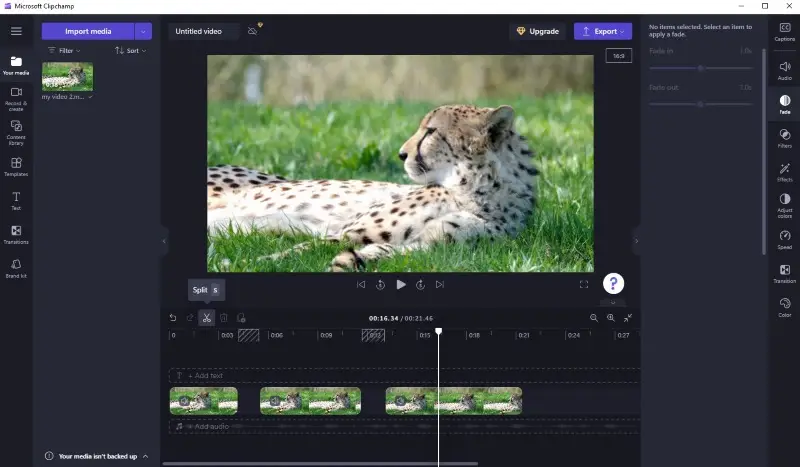This screenshot has width=800, height=467.
Task: Expand Your media isn't backed up notice
Action: coord(145,456)
